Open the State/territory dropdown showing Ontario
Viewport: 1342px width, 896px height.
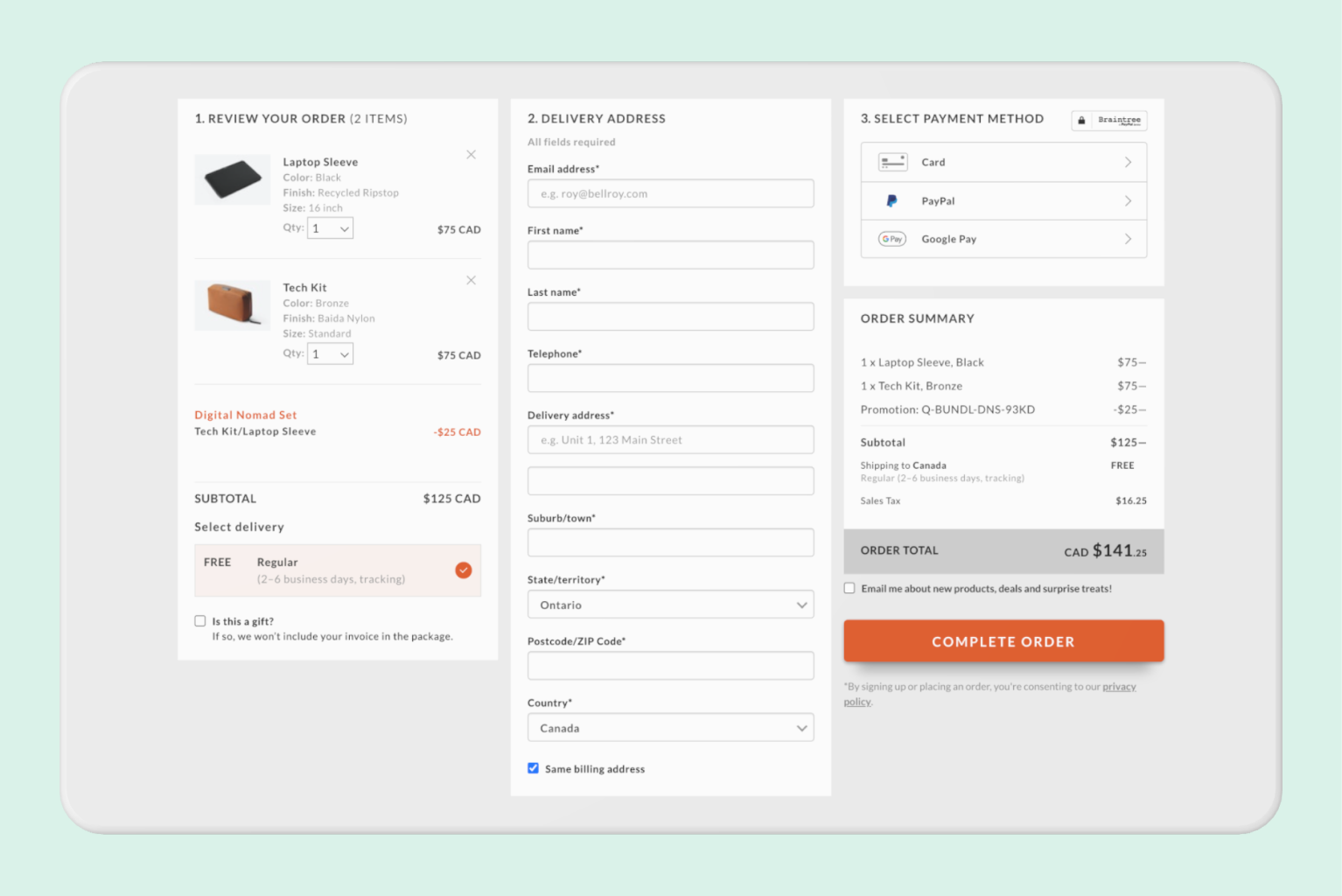pos(670,604)
